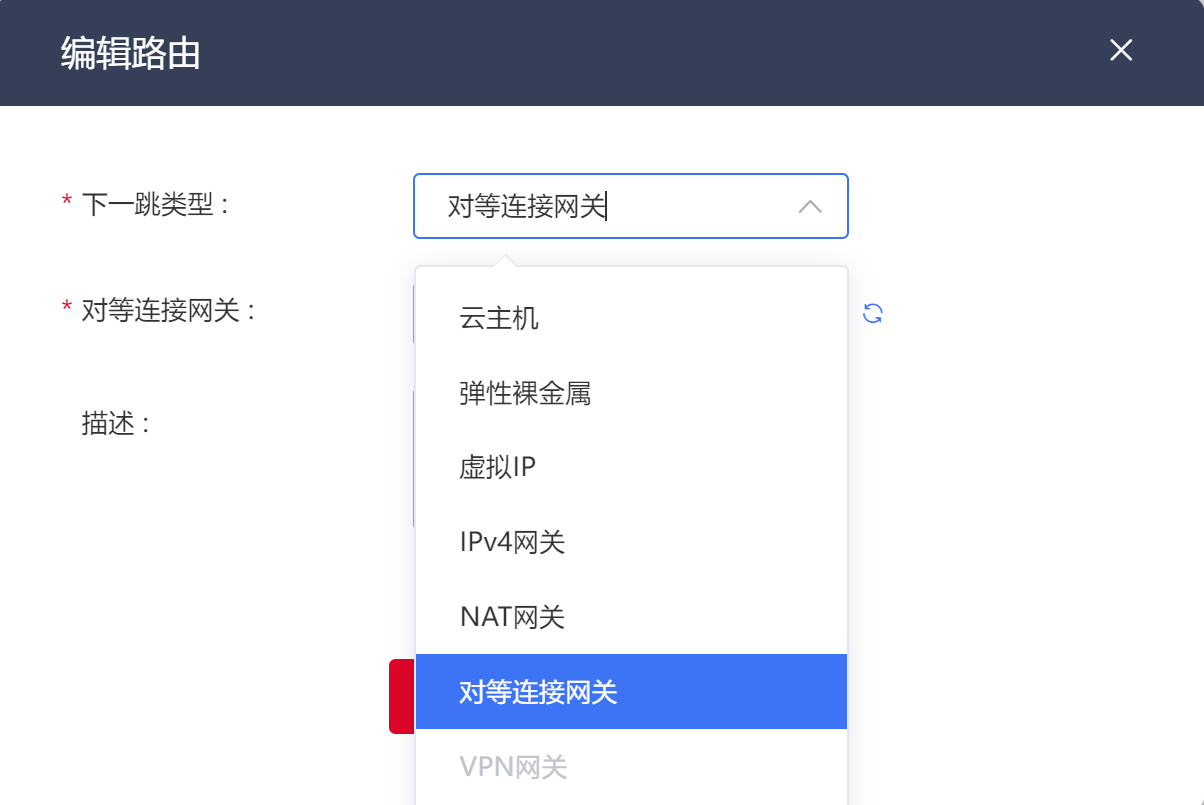Click the 对等连接网关 field label
This screenshot has height=805, width=1204.
pos(169,311)
